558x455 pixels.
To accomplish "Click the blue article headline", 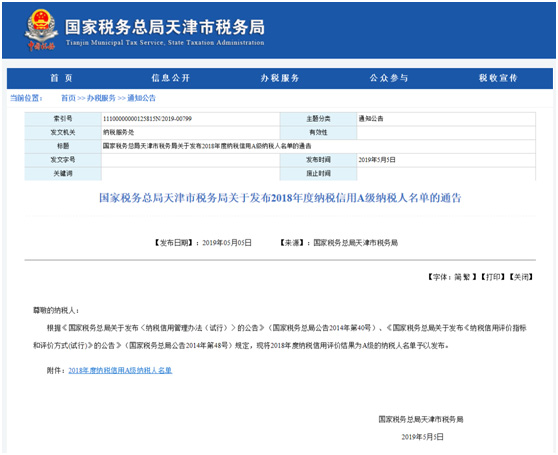I will pos(280,198).
